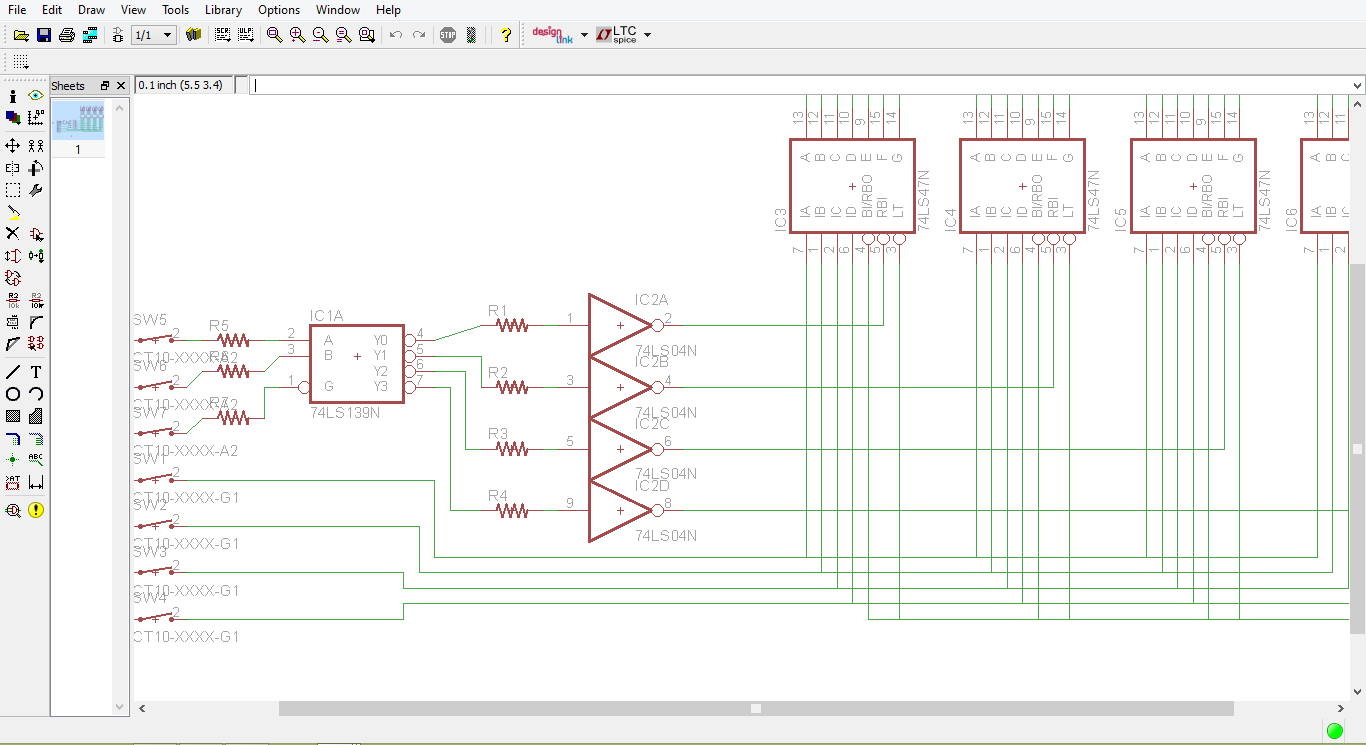The width and height of the screenshot is (1366, 745).
Task: Click the Stop command icon
Action: point(448,35)
